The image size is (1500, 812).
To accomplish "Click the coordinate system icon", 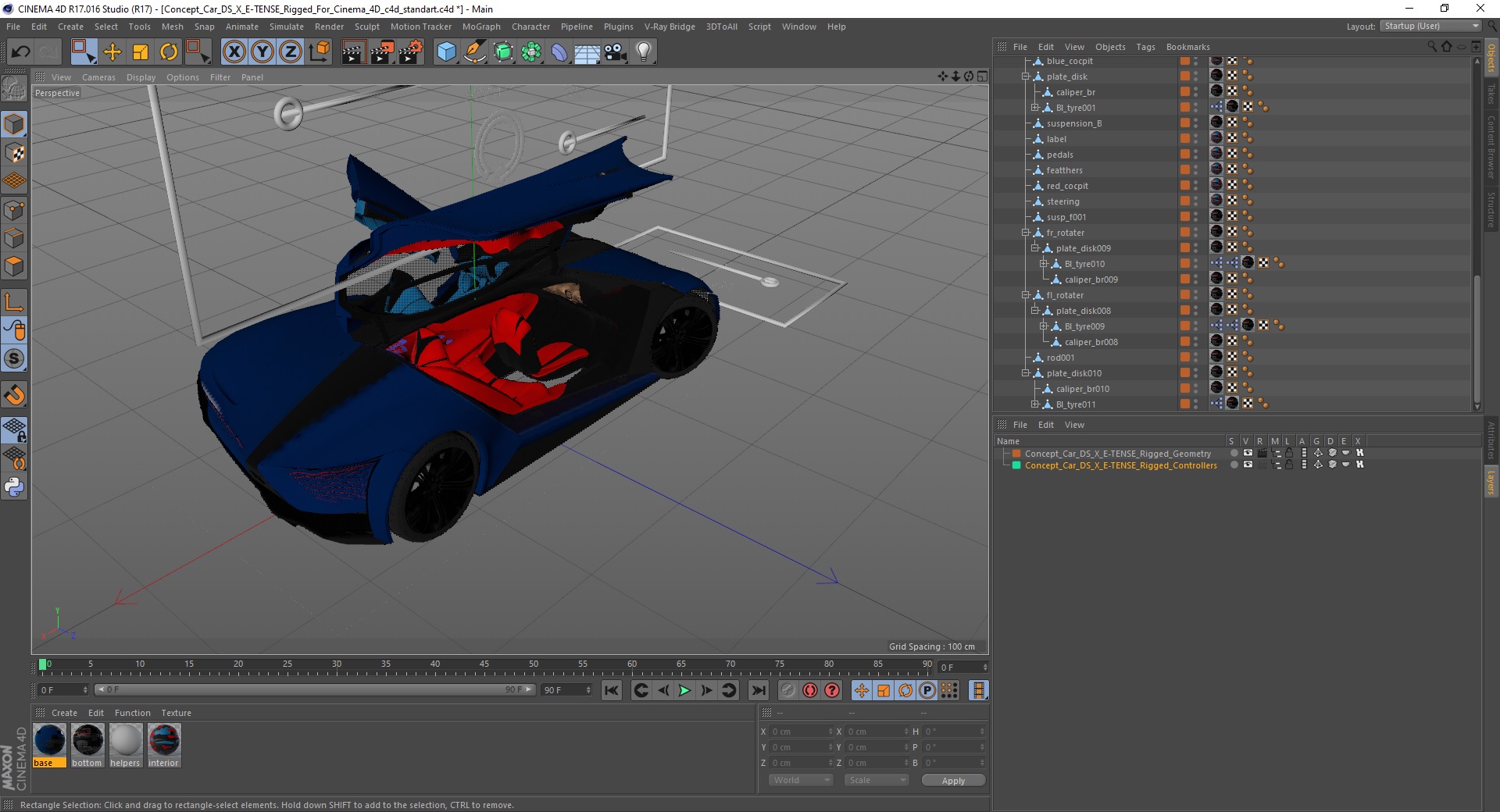I will [320, 52].
